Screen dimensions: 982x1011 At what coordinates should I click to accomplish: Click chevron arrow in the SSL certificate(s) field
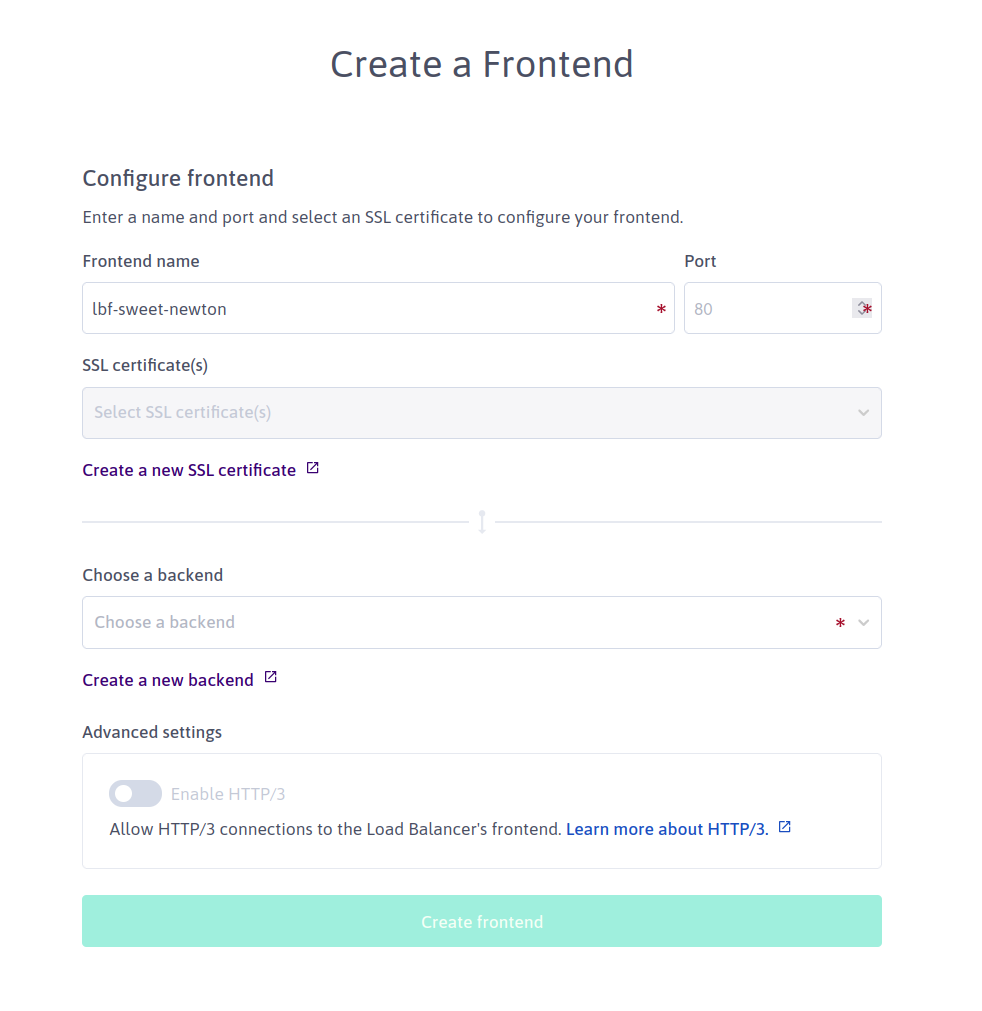tap(864, 413)
